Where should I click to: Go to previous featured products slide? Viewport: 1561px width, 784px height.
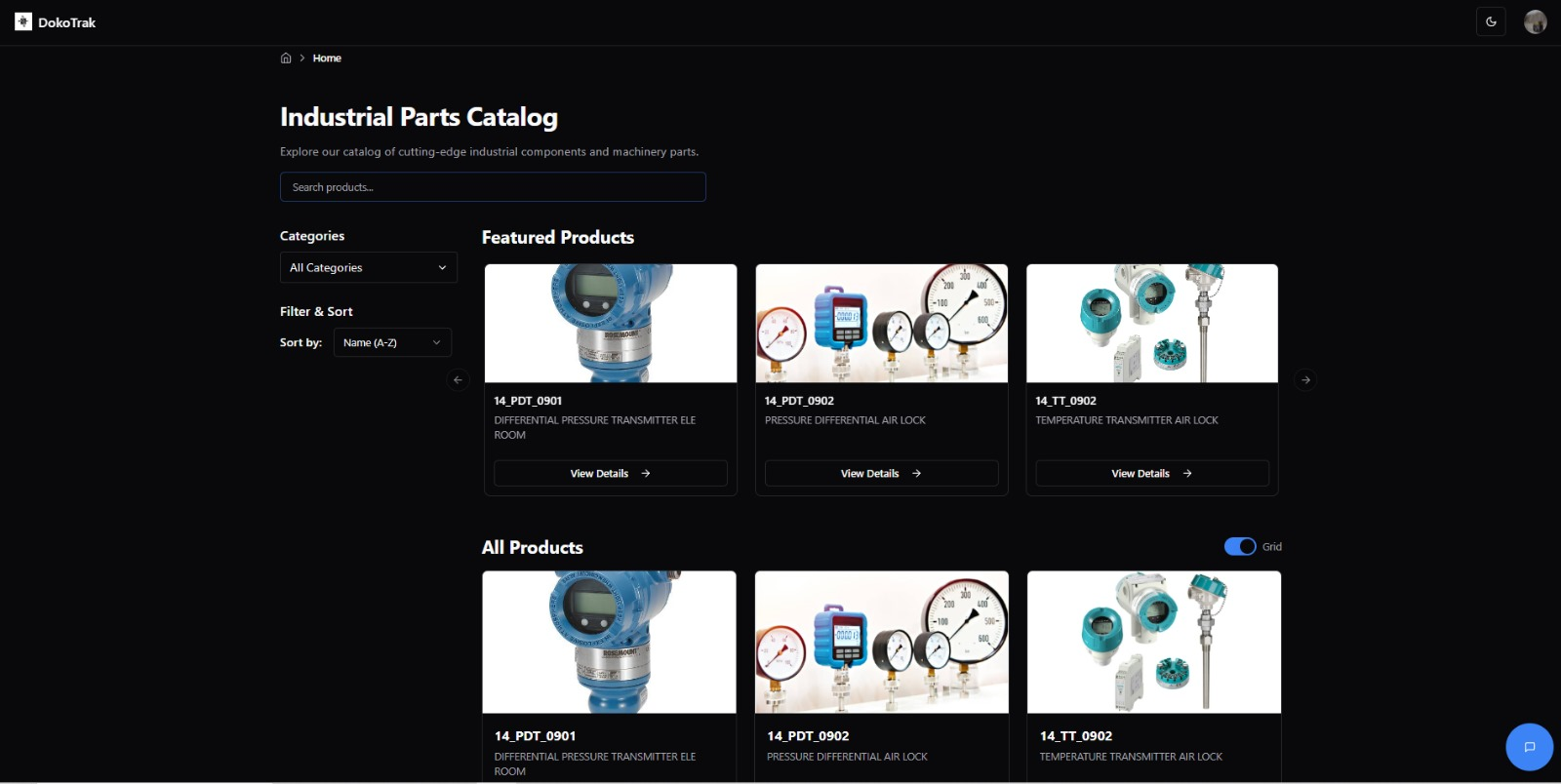pos(458,380)
